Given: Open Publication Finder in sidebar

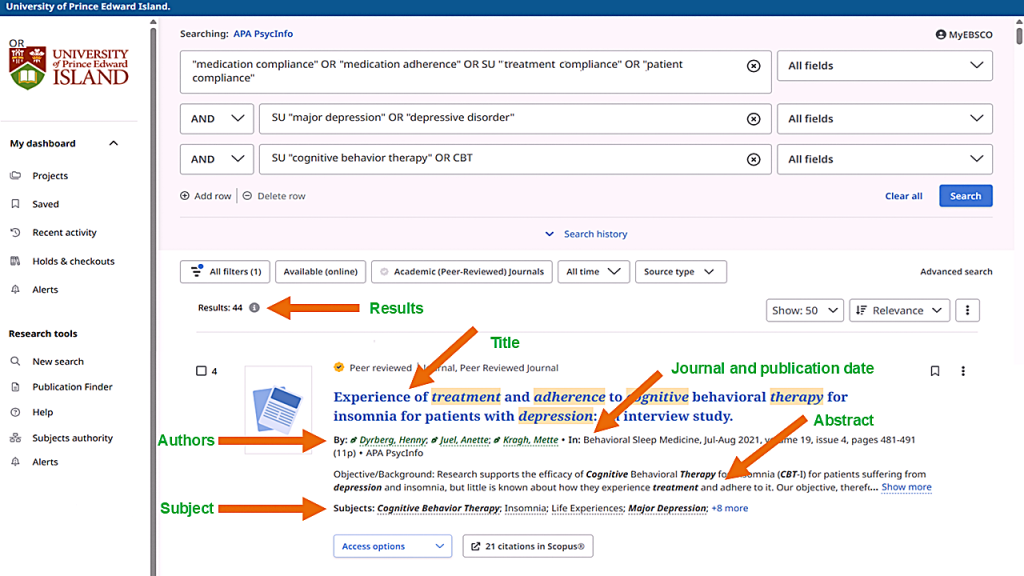Looking at the screenshot, I should 72,387.
